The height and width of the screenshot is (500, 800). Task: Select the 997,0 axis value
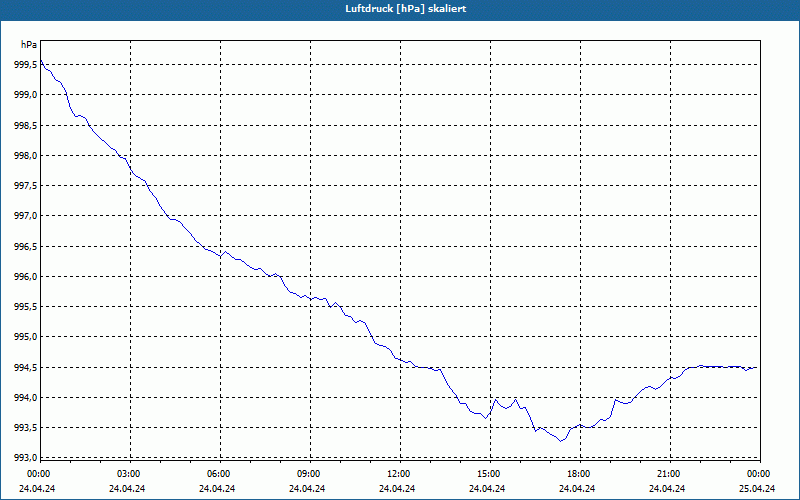tap(26, 216)
